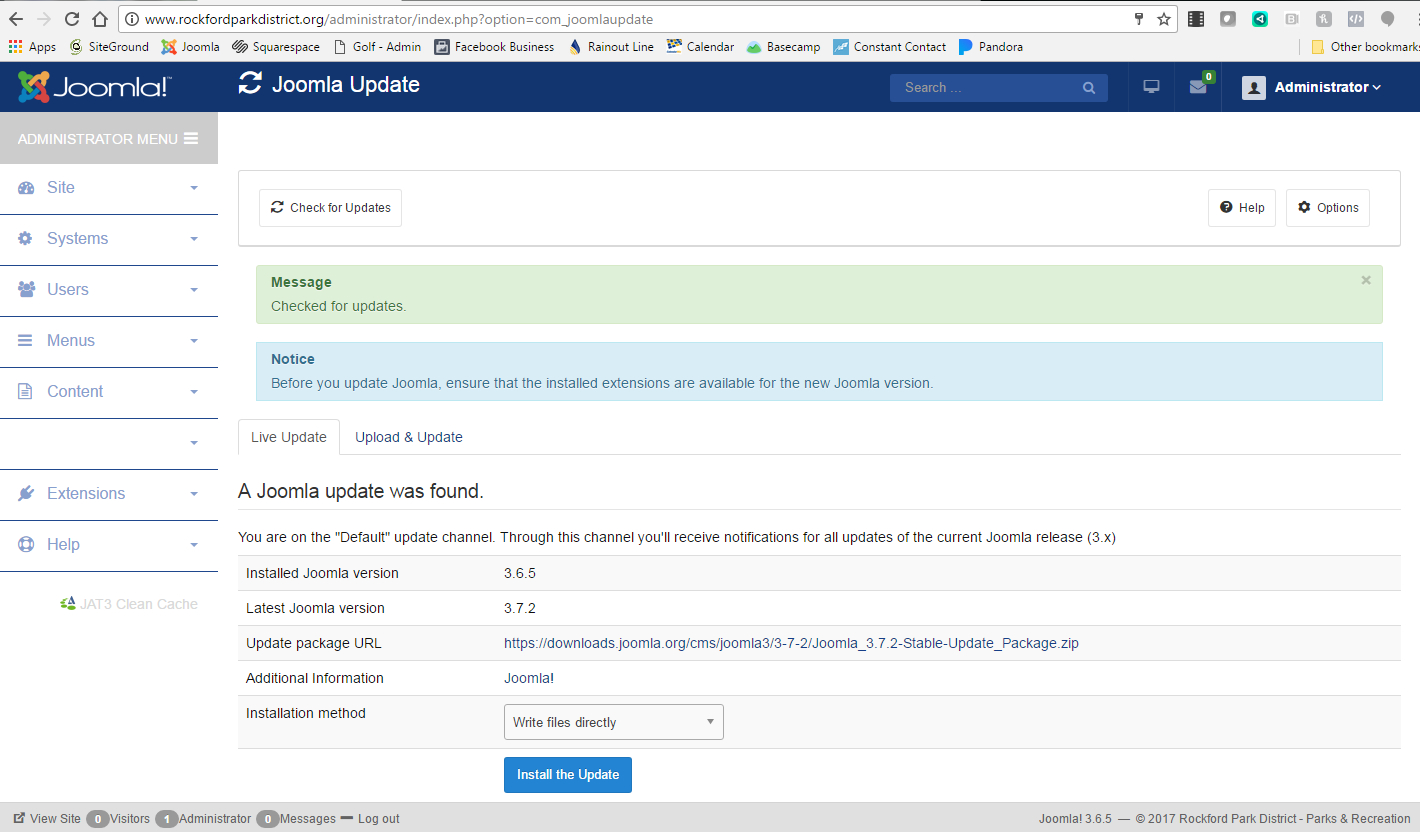Click the search magnifier icon in the header
This screenshot has width=1420, height=832.
[x=1089, y=88]
